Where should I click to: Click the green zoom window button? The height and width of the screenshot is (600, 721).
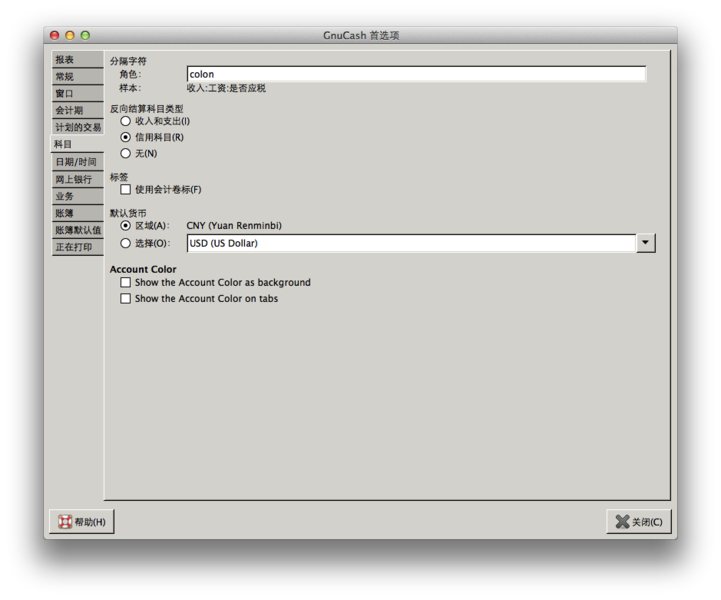[x=85, y=35]
